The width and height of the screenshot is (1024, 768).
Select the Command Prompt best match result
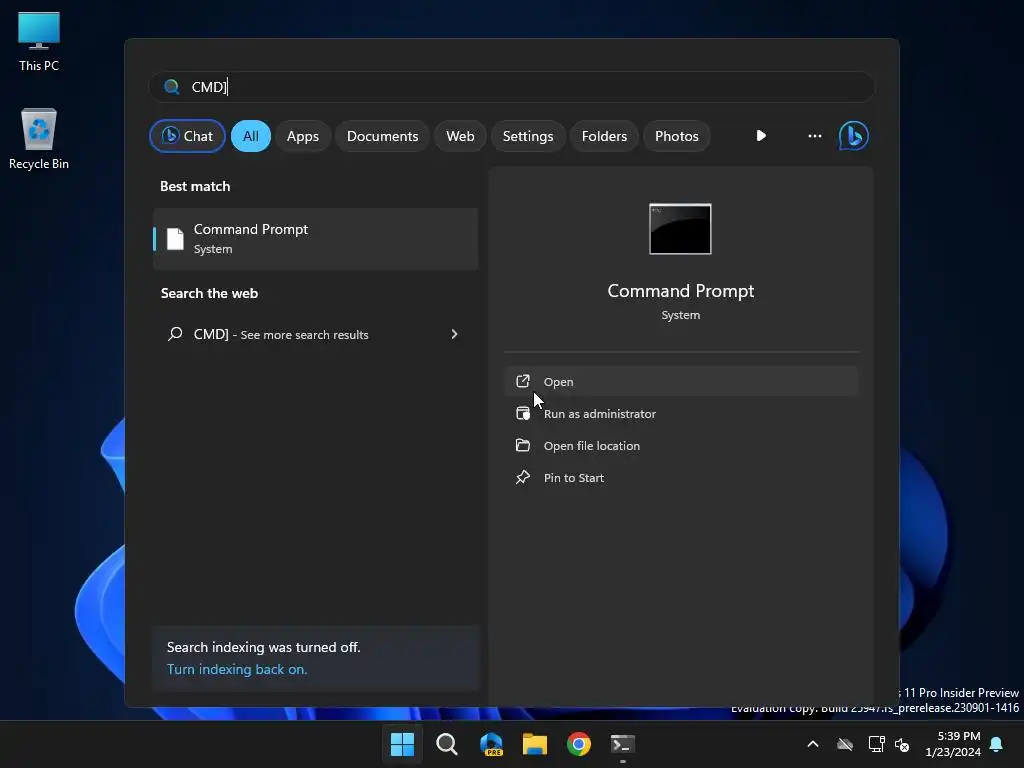(x=315, y=238)
